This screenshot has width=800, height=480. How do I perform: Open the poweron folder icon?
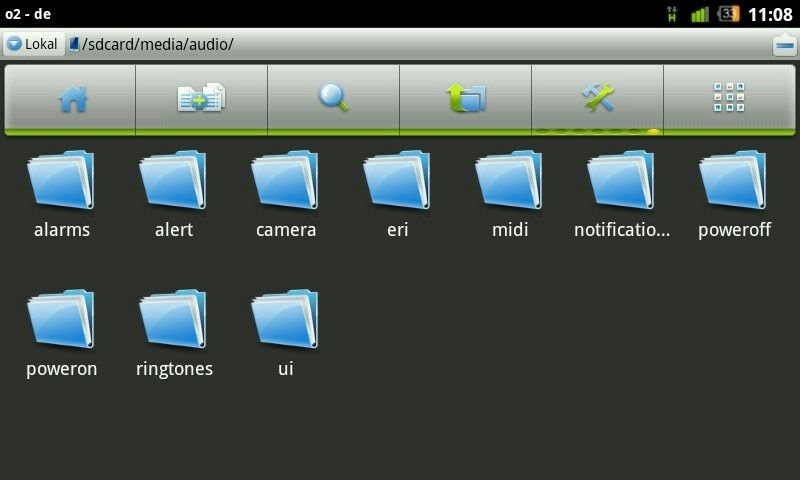61,319
